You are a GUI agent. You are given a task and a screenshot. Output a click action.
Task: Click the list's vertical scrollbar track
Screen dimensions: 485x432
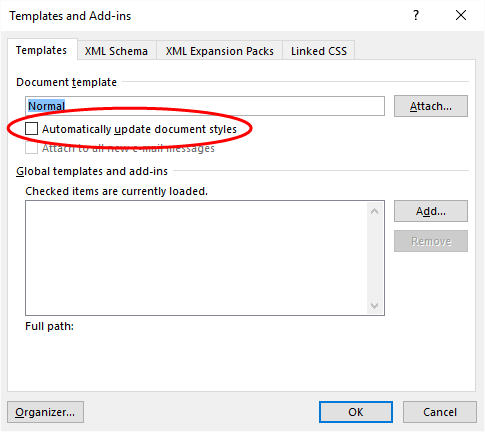point(375,258)
